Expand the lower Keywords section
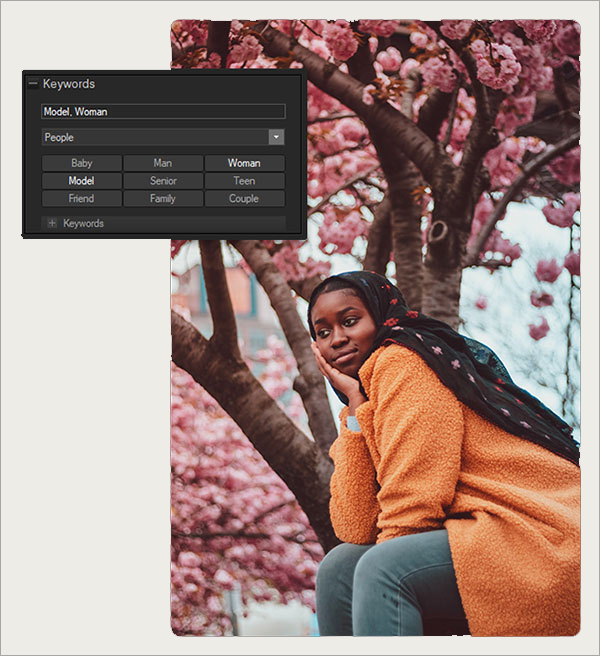This screenshot has width=600, height=656. click(52, 223)
